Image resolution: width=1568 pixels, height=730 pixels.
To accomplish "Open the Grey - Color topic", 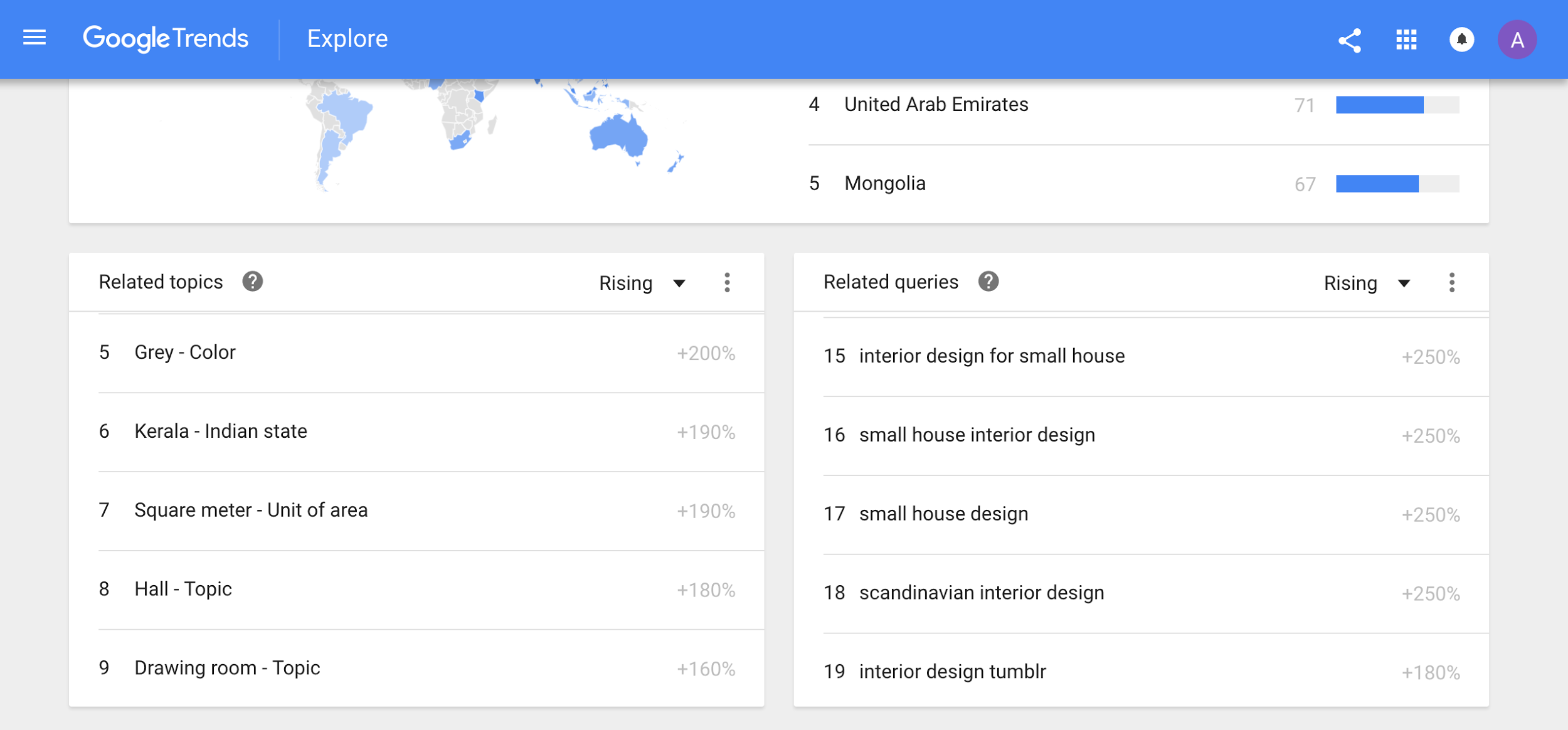I will [x=185, y=352].
